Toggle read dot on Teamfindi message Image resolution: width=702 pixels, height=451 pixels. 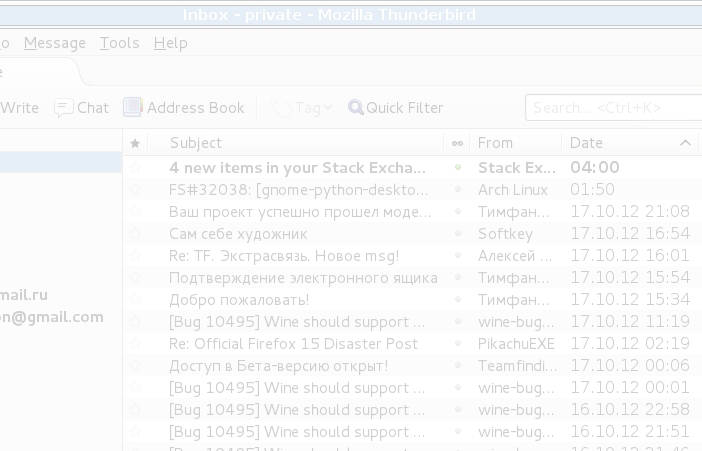point(458,365)
